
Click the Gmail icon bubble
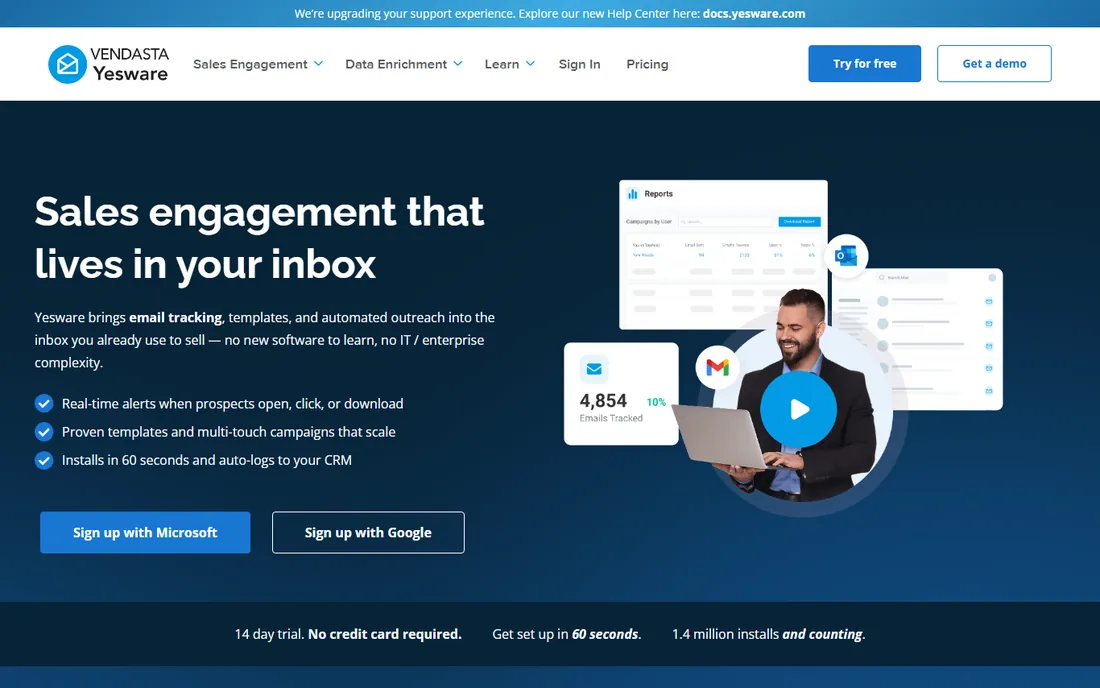tap(717, 367)
